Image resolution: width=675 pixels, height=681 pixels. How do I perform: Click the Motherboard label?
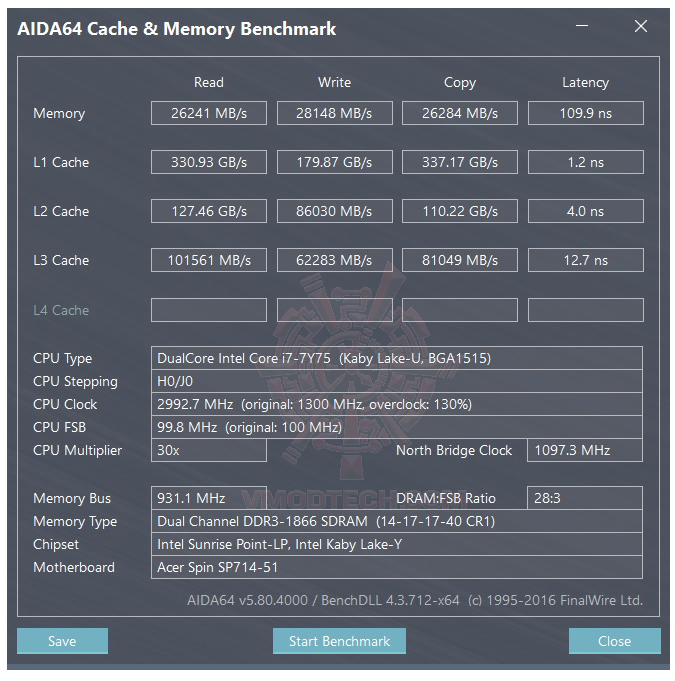pyautogui.click(x=74, y=567)
